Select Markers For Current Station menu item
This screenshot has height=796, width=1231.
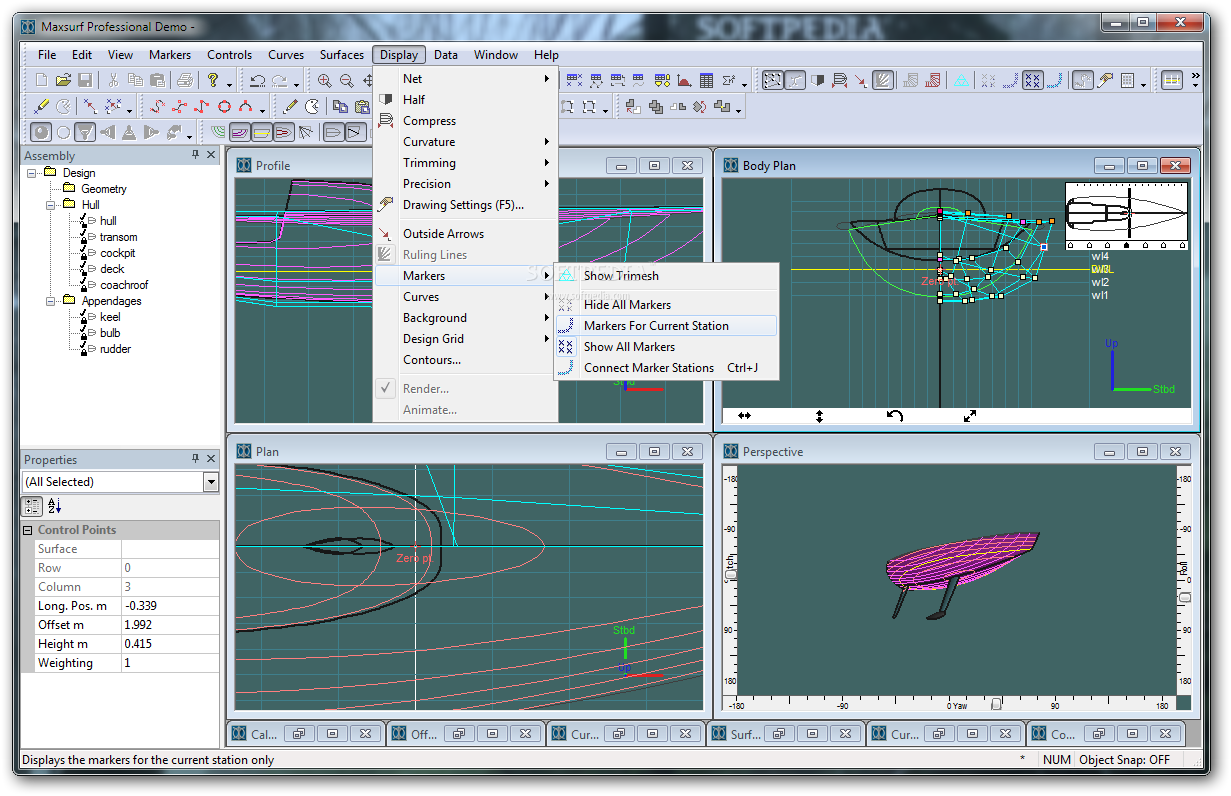[666, 325]
